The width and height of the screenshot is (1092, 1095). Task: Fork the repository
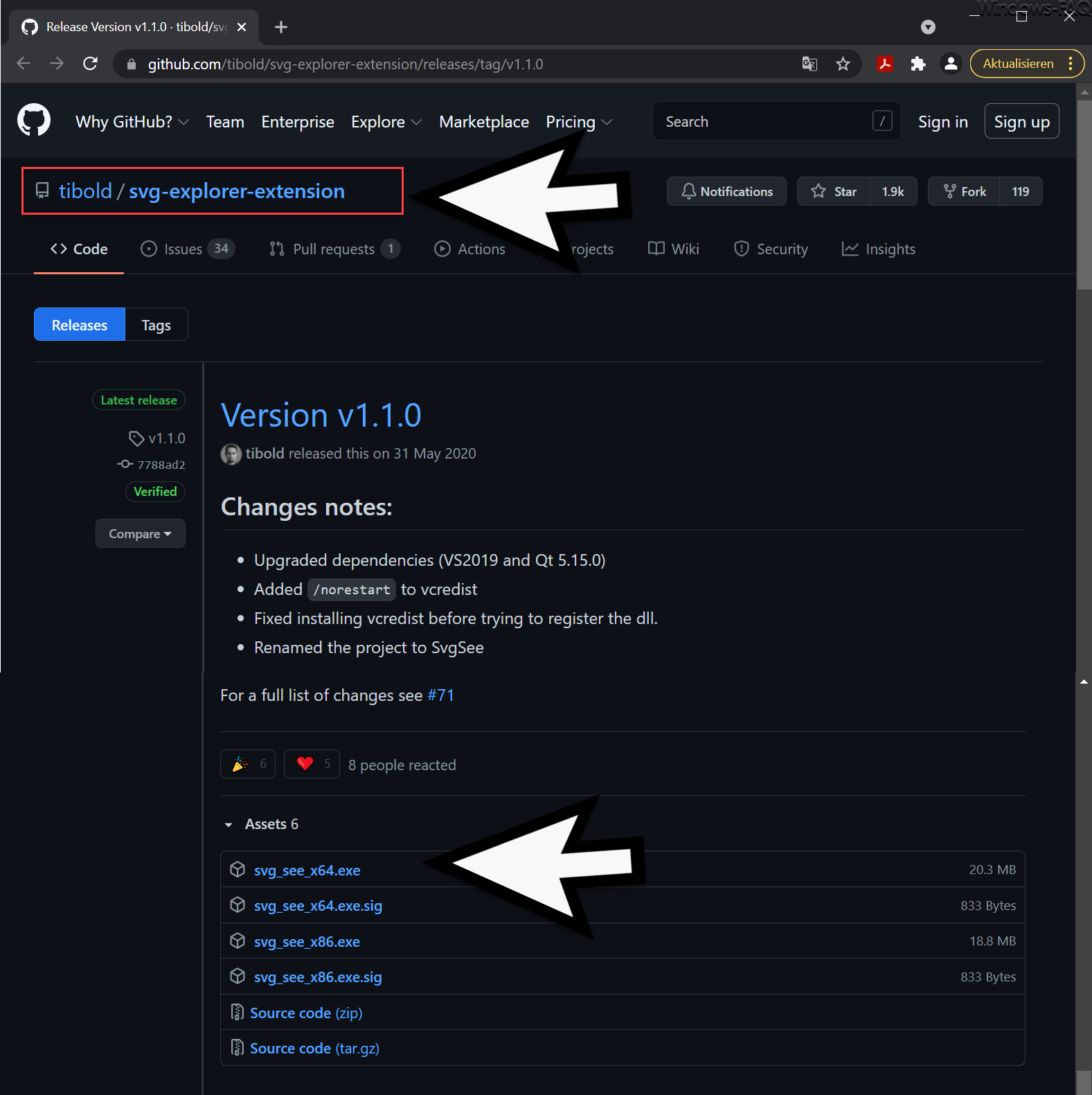click(964, 191)
